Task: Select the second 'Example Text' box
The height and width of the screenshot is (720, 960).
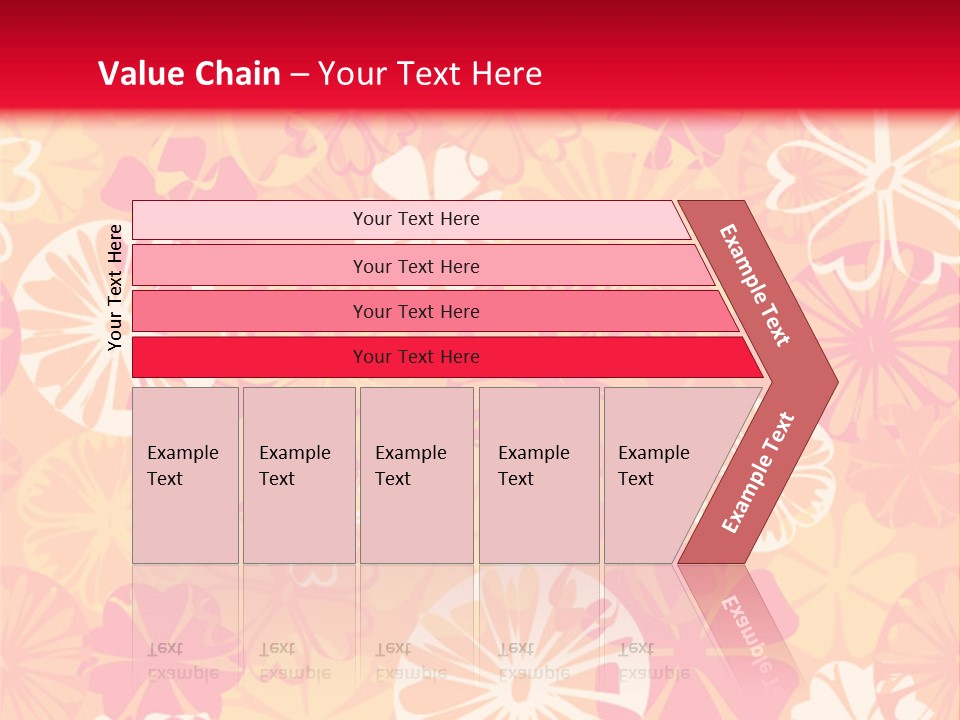Action: tap(298, 474)
